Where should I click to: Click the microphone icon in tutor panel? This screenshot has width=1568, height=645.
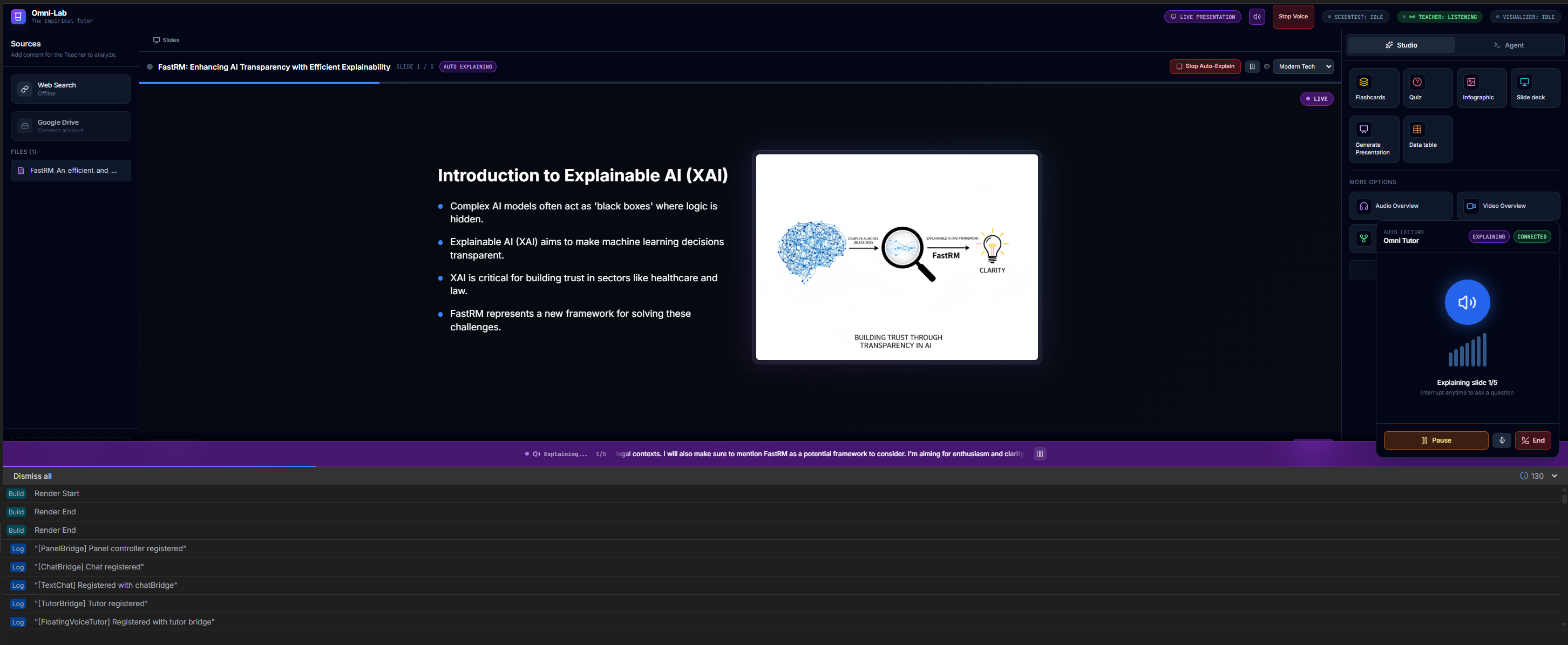point(1501,440)
